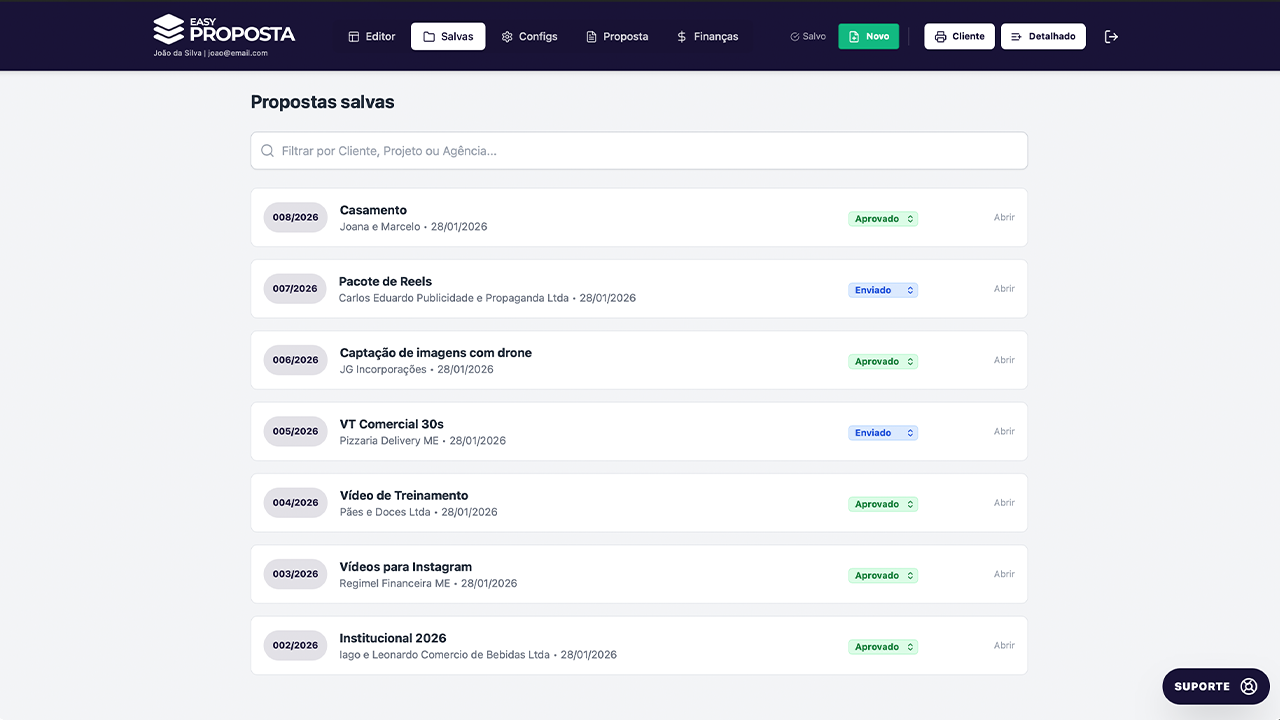The height and width of the screenshot is (720, 1280).
Task: Change Enviado status of Pacote de Reels
Action: (883, 290)
